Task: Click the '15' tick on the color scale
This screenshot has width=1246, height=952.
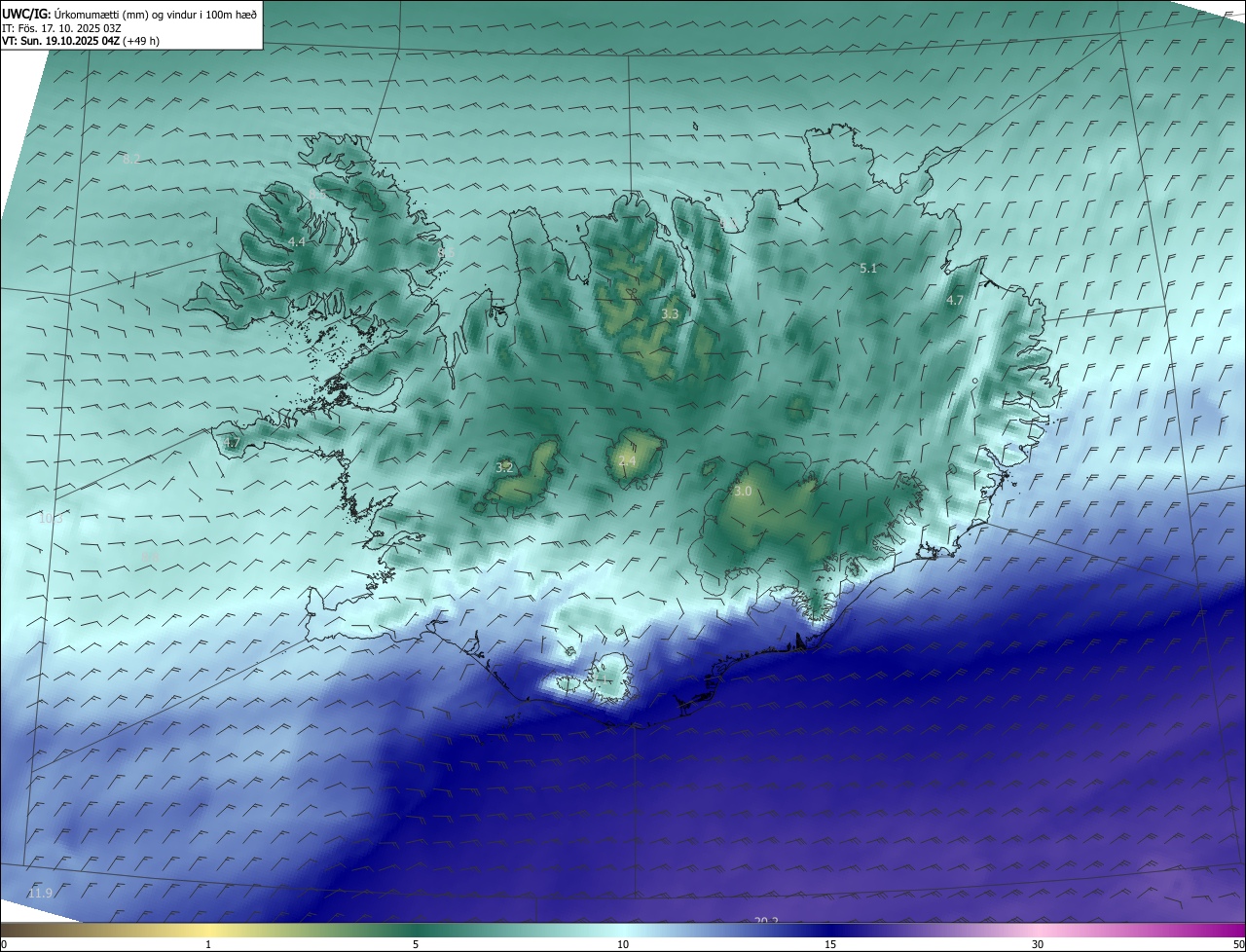Action: [830, 944]
